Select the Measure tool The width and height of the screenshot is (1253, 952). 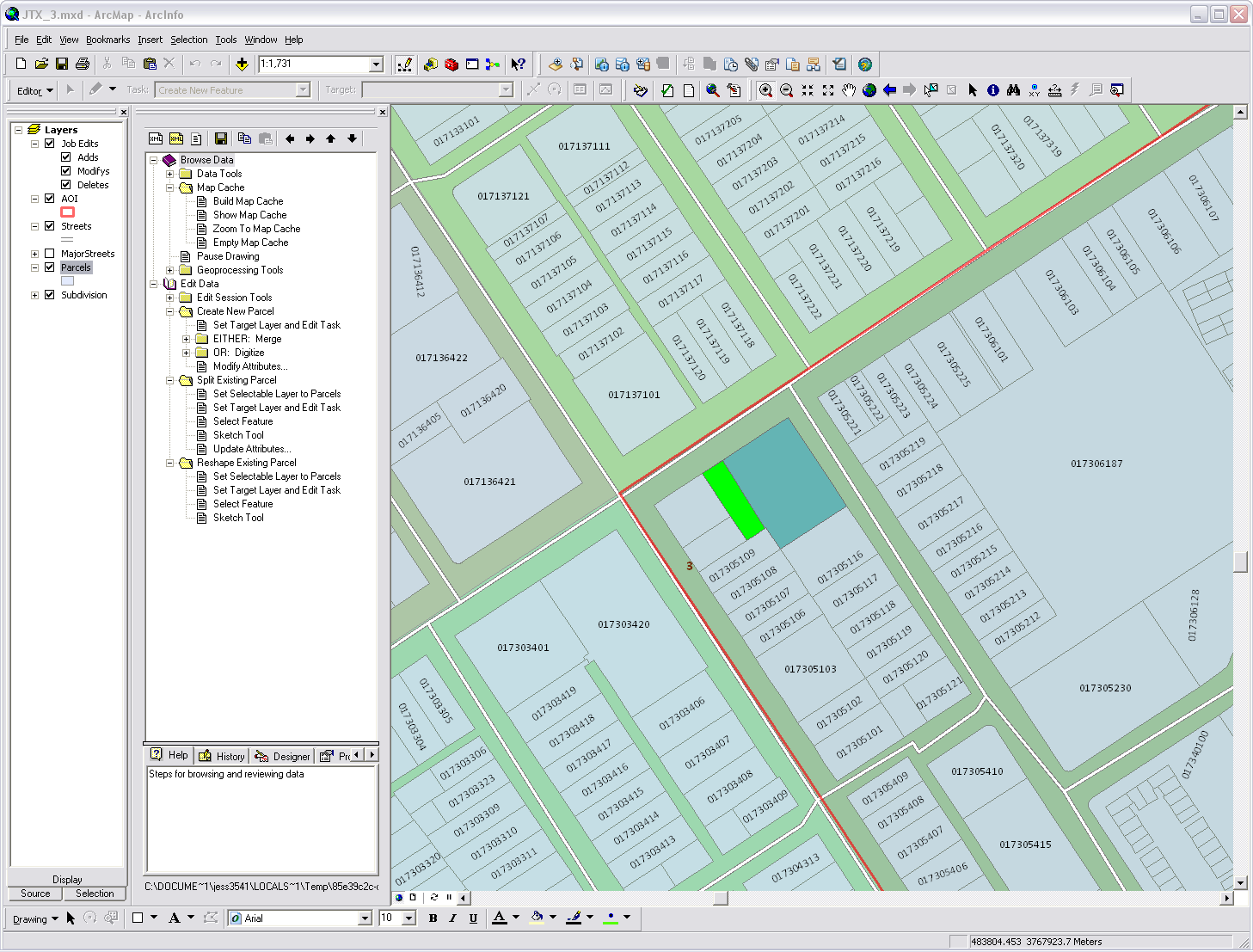click(1055, 89)
